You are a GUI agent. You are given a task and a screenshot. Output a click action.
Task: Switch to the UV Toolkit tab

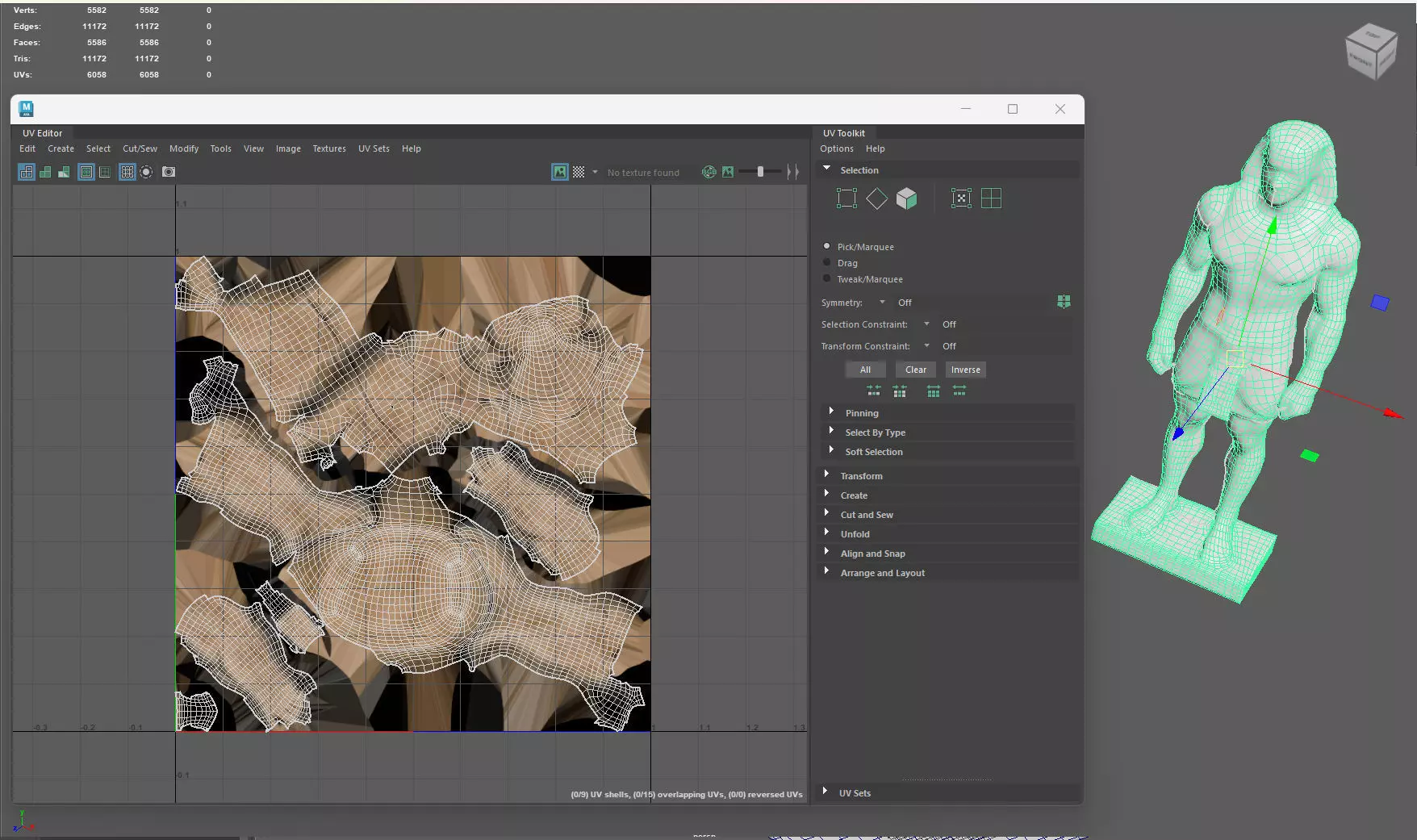tap(843, 133)
